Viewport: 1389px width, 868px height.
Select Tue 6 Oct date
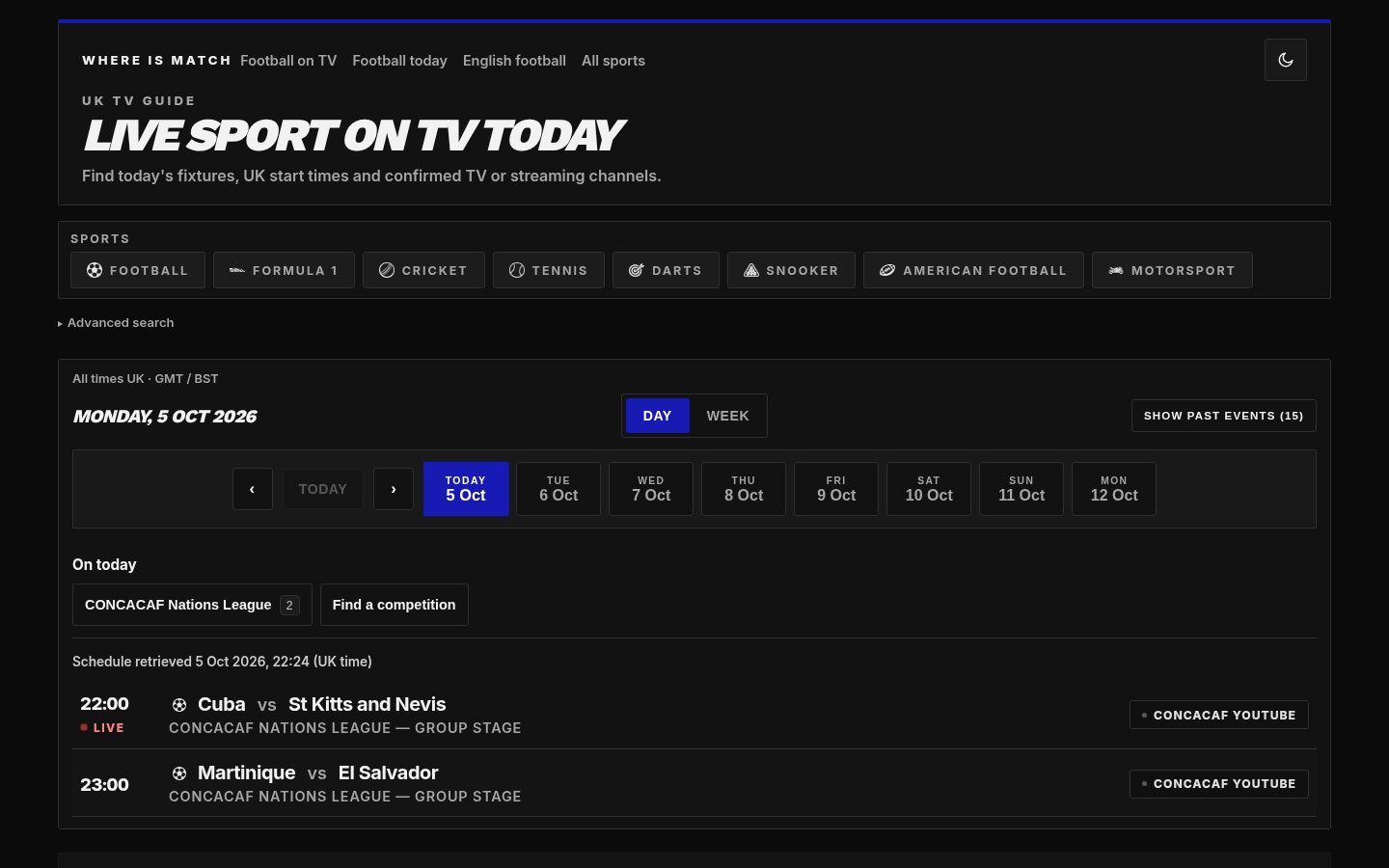[x=558, y=489]
